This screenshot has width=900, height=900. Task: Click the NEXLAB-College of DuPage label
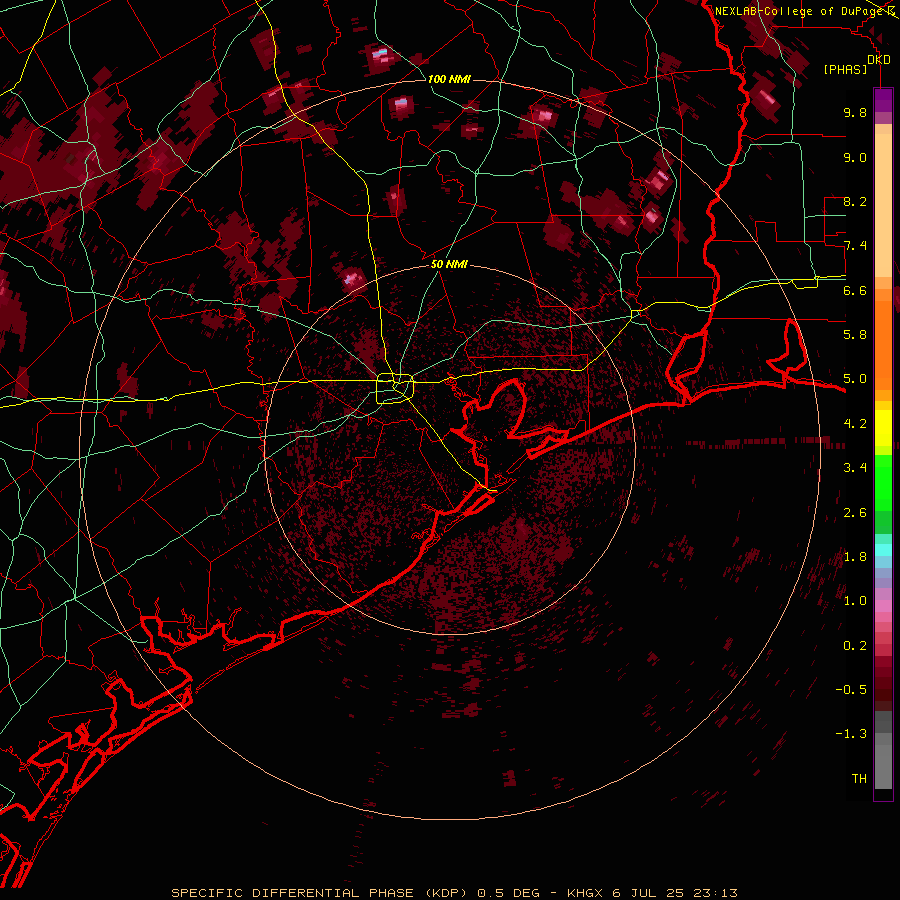(x=800, y=11)
